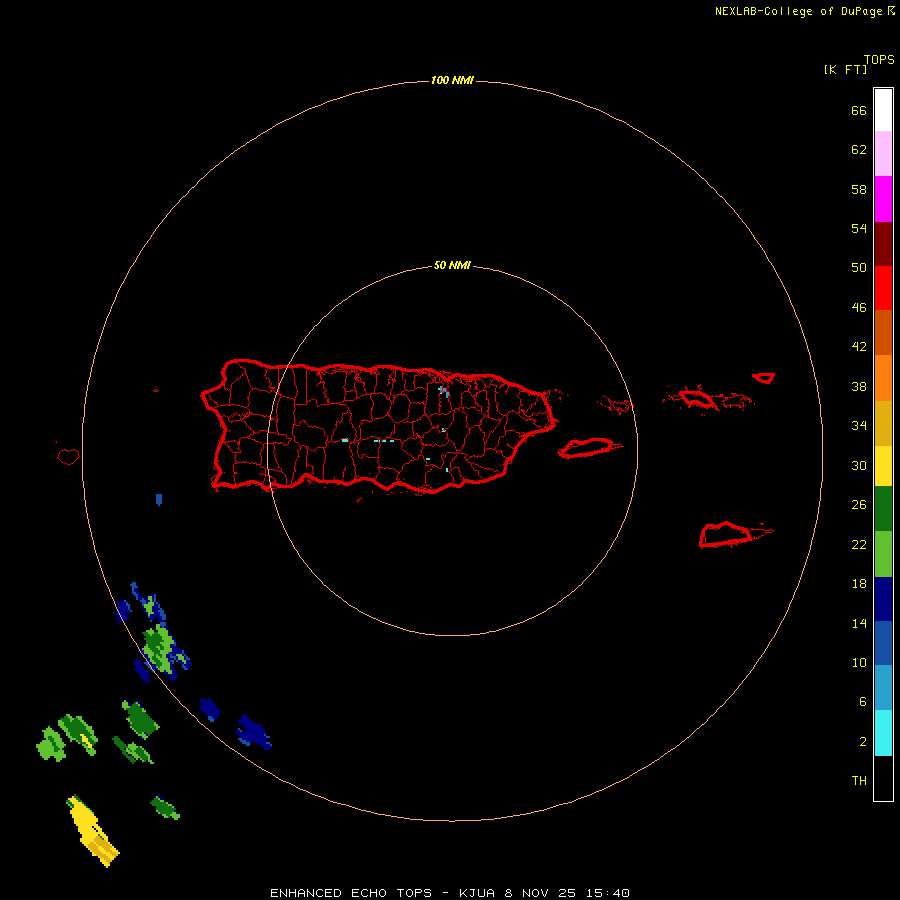This screenshot has height=900, width=900.
Task: Click the '66' legend value
Action: tap(859, 111)
